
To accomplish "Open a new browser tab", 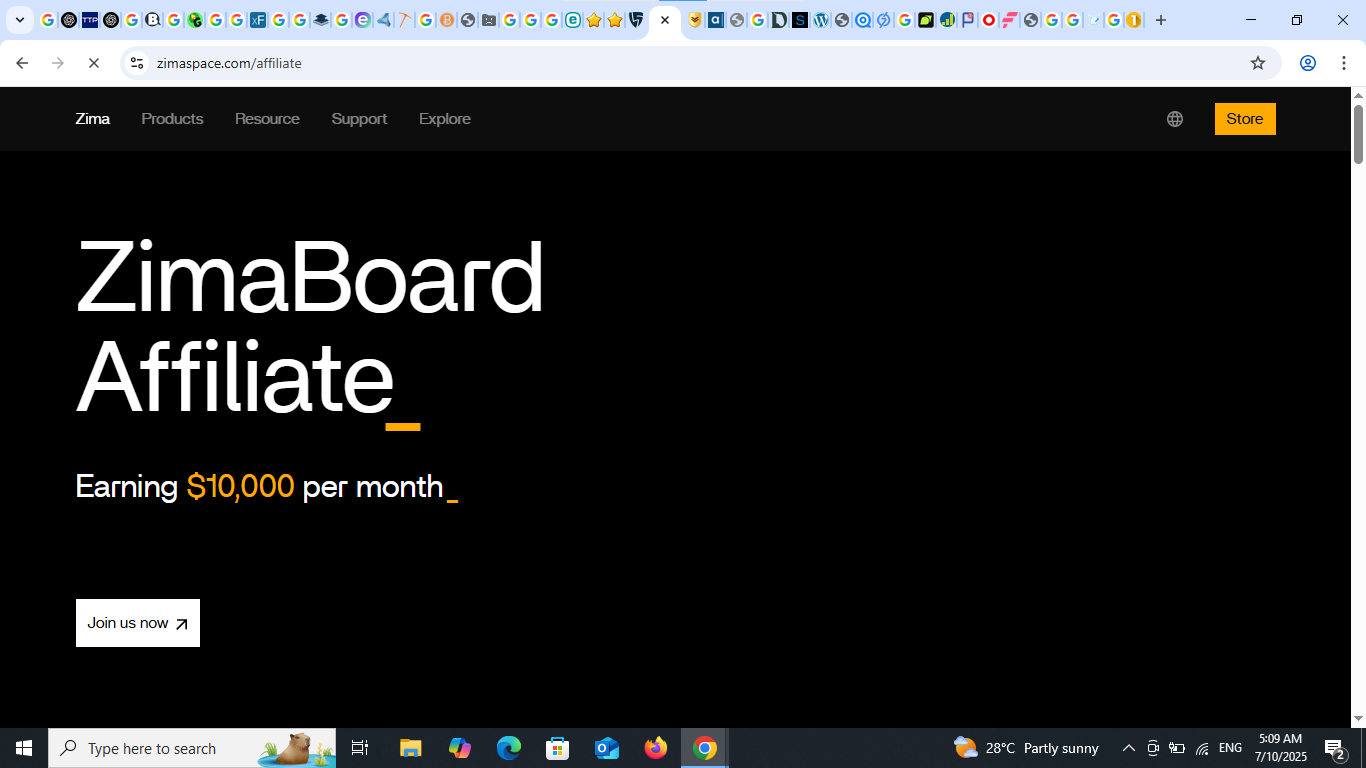I will click(1161, 20).
